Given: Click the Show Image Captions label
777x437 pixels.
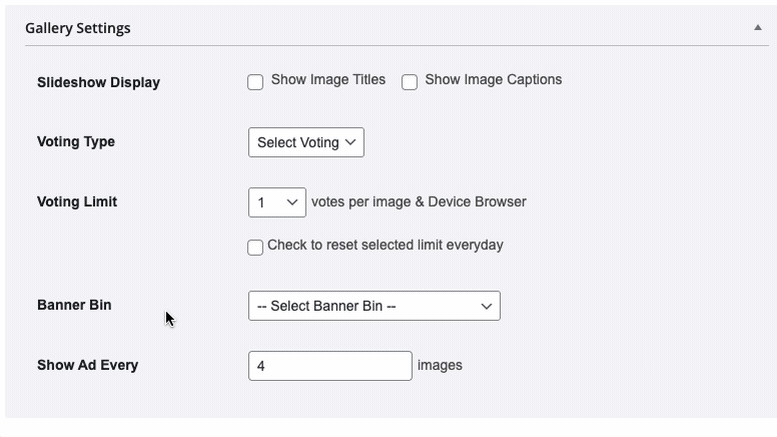Looking at the screenshot, I should 494,80.
